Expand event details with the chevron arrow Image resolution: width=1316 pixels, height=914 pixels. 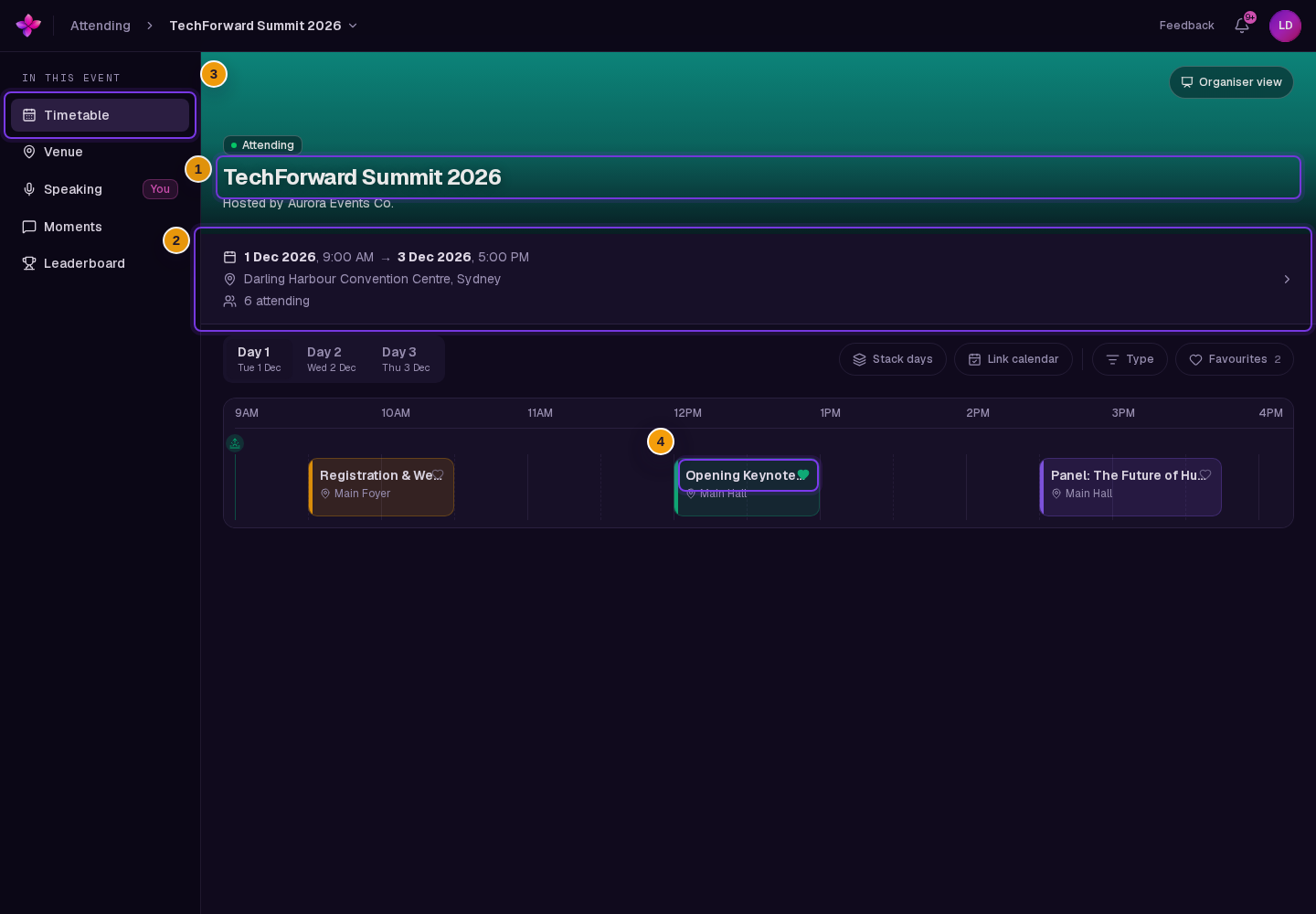click(x=1287, y=279)
